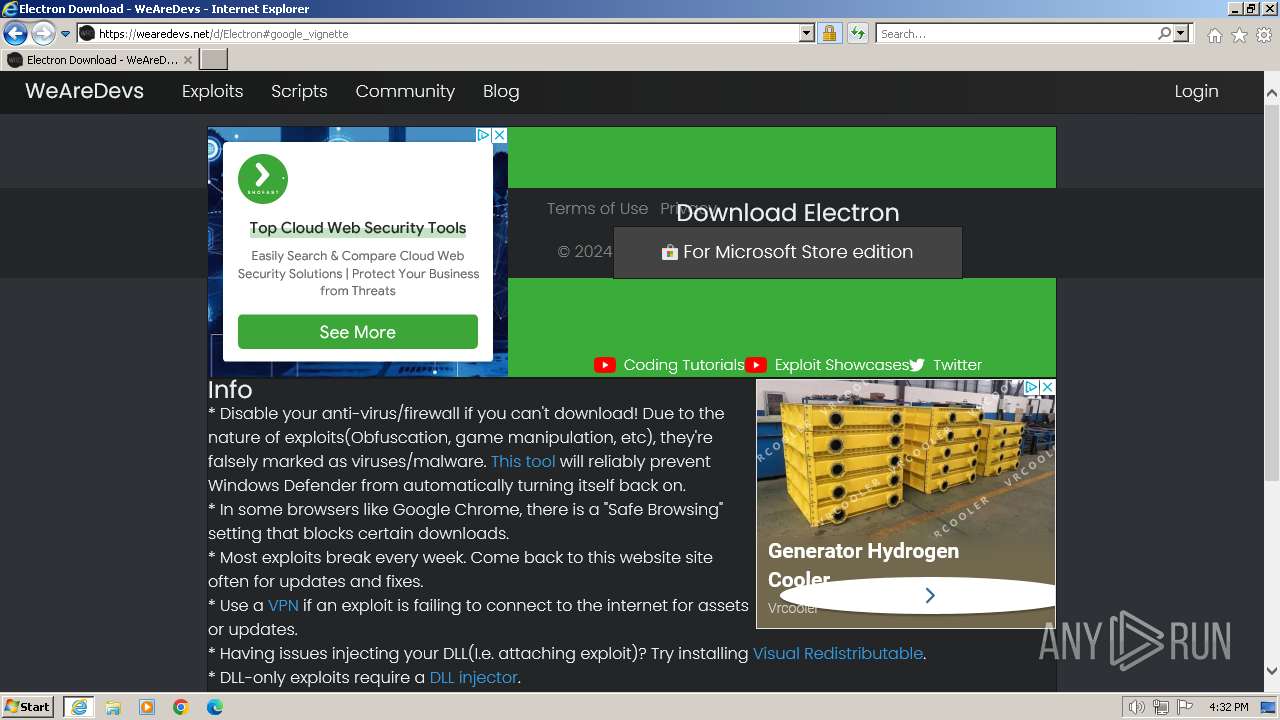Click the IE Forward arrow button
This screenshot has height=720, width=1280.
[43, 34]
